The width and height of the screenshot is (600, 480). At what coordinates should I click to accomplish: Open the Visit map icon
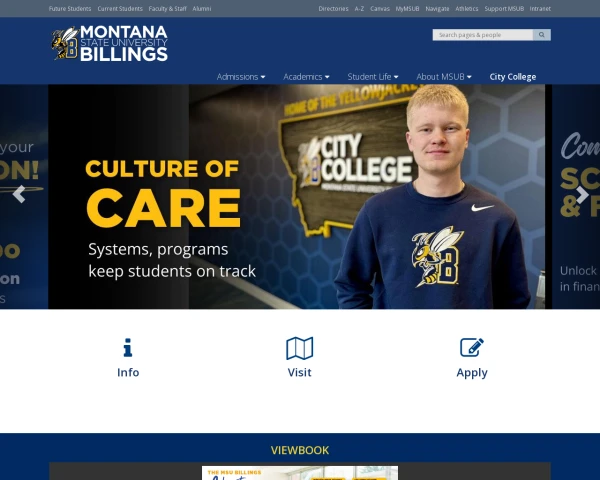click(299, 348)
